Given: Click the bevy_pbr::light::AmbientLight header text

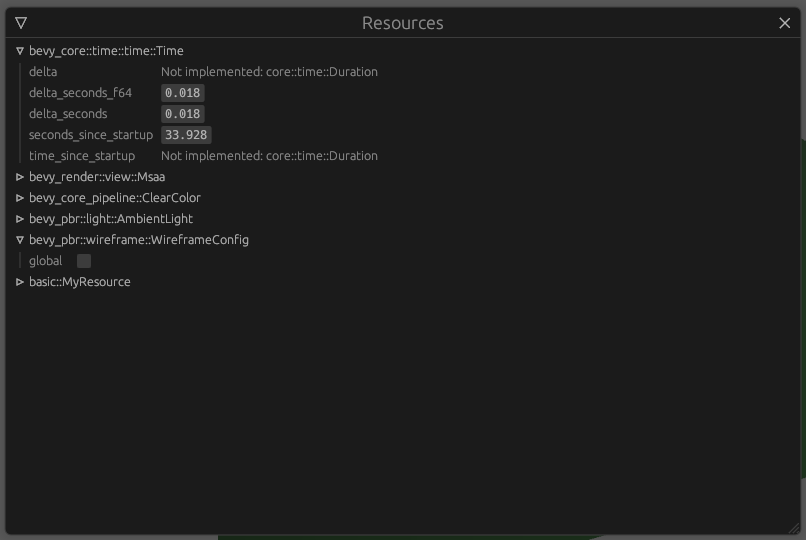Looking at the screenshot, I should (110, 219).
